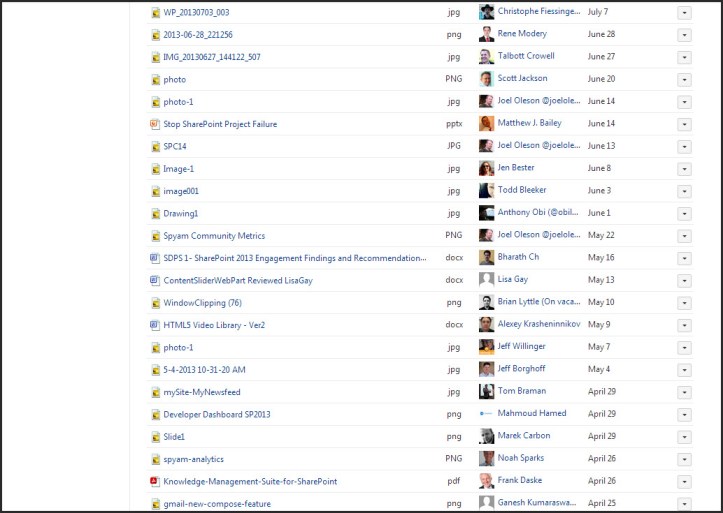723x513 pixels.
Task: View Brian Lyttle's profile name
Action: (x=539, y=301)
